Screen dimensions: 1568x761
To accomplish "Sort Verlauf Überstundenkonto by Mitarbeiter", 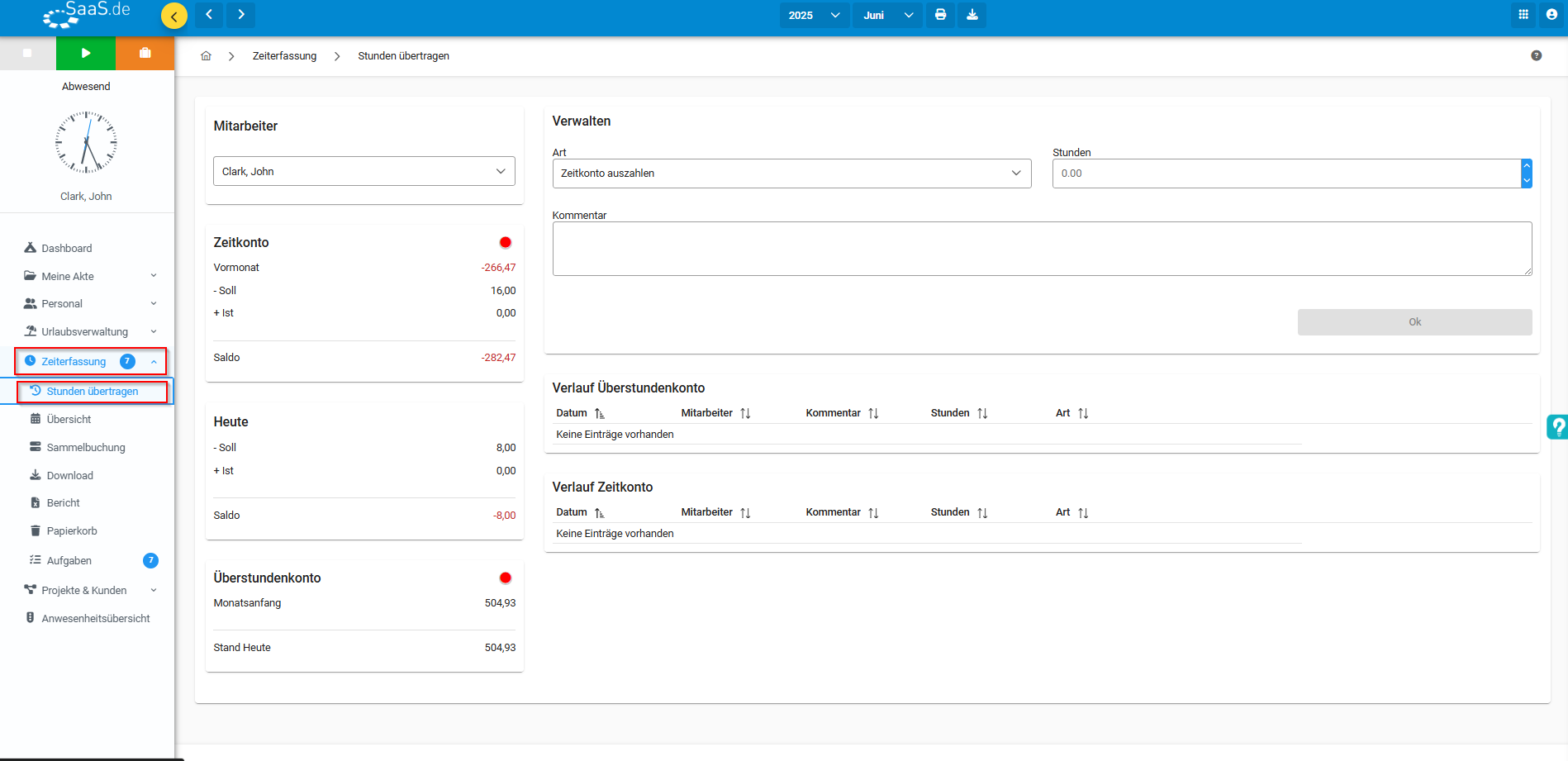I will point(745,413).
